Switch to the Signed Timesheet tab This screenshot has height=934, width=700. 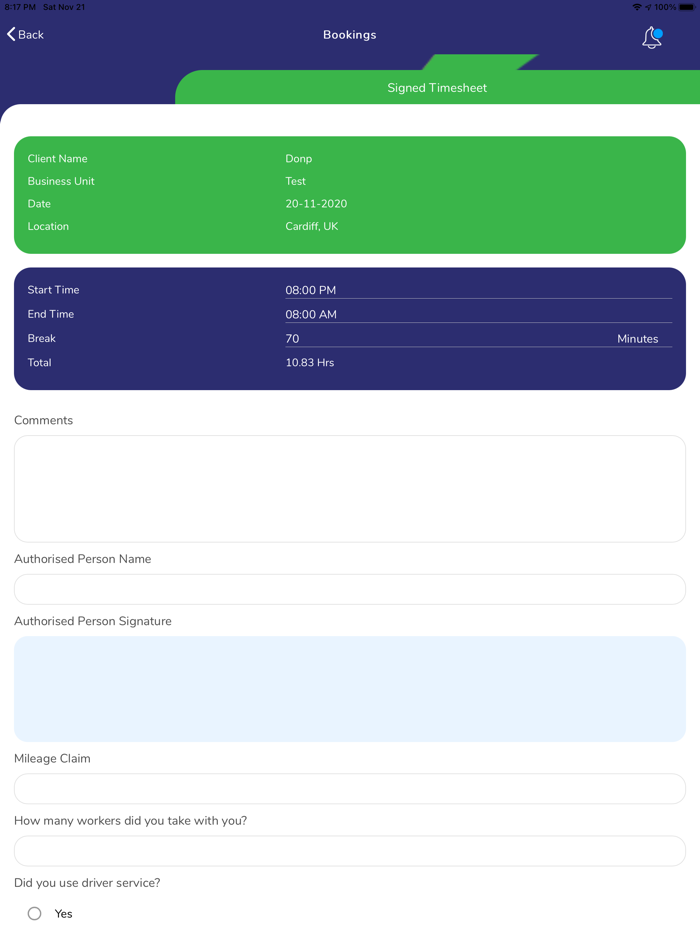437,88
